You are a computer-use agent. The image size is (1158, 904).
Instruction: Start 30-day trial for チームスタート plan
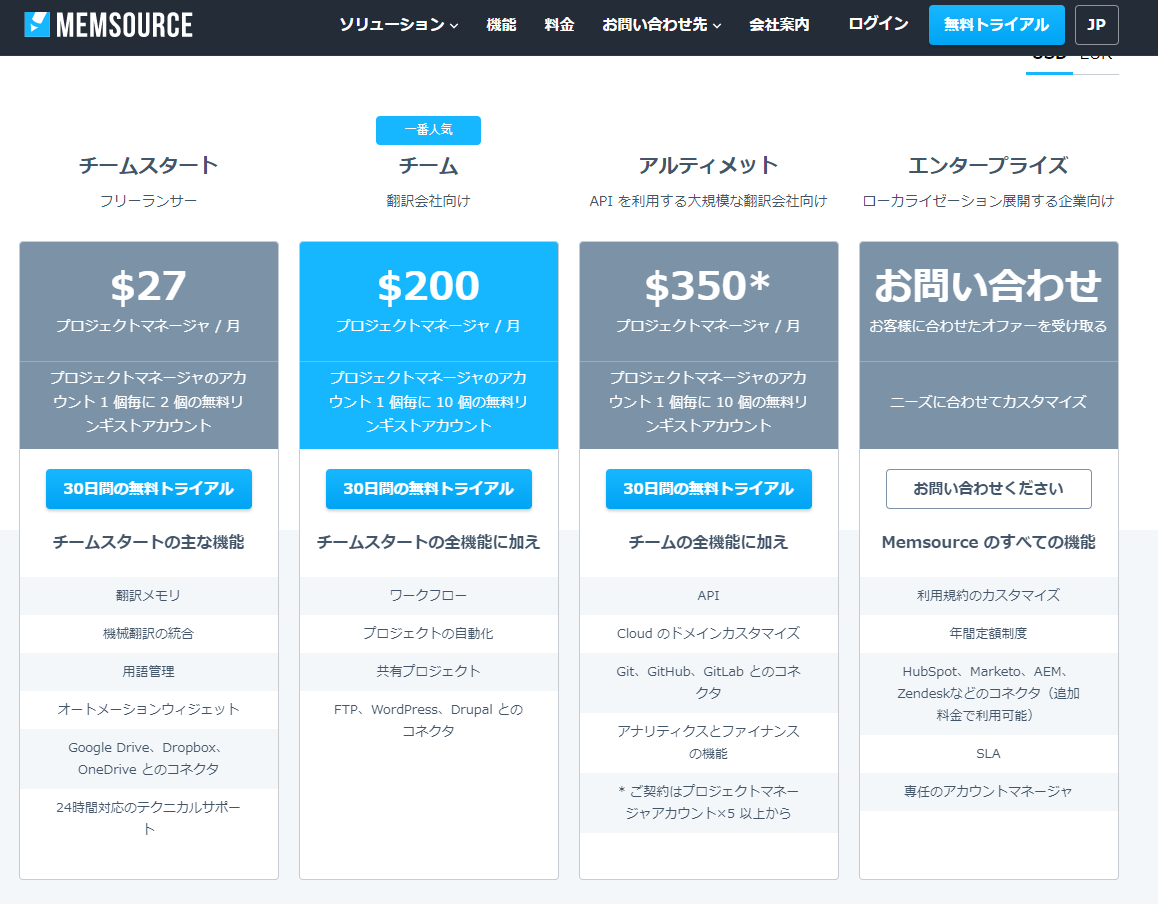click(148, 489)
